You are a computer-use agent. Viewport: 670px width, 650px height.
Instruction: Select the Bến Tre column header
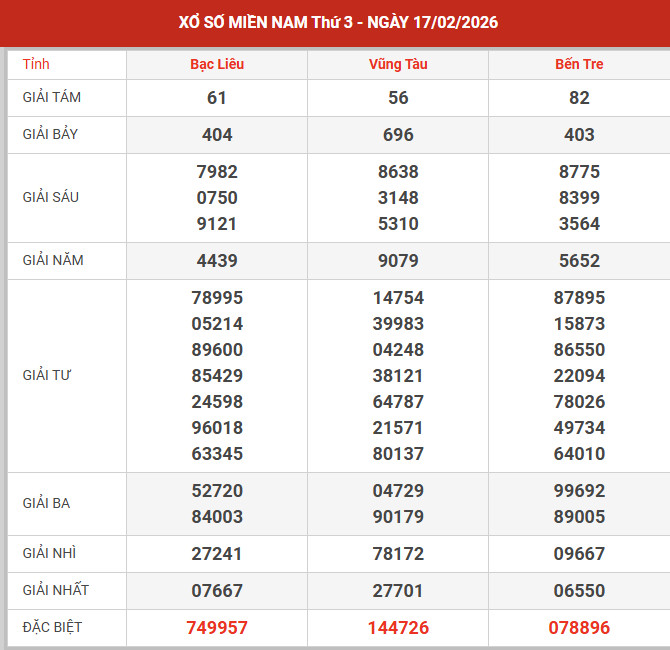[x=579, y=64]
